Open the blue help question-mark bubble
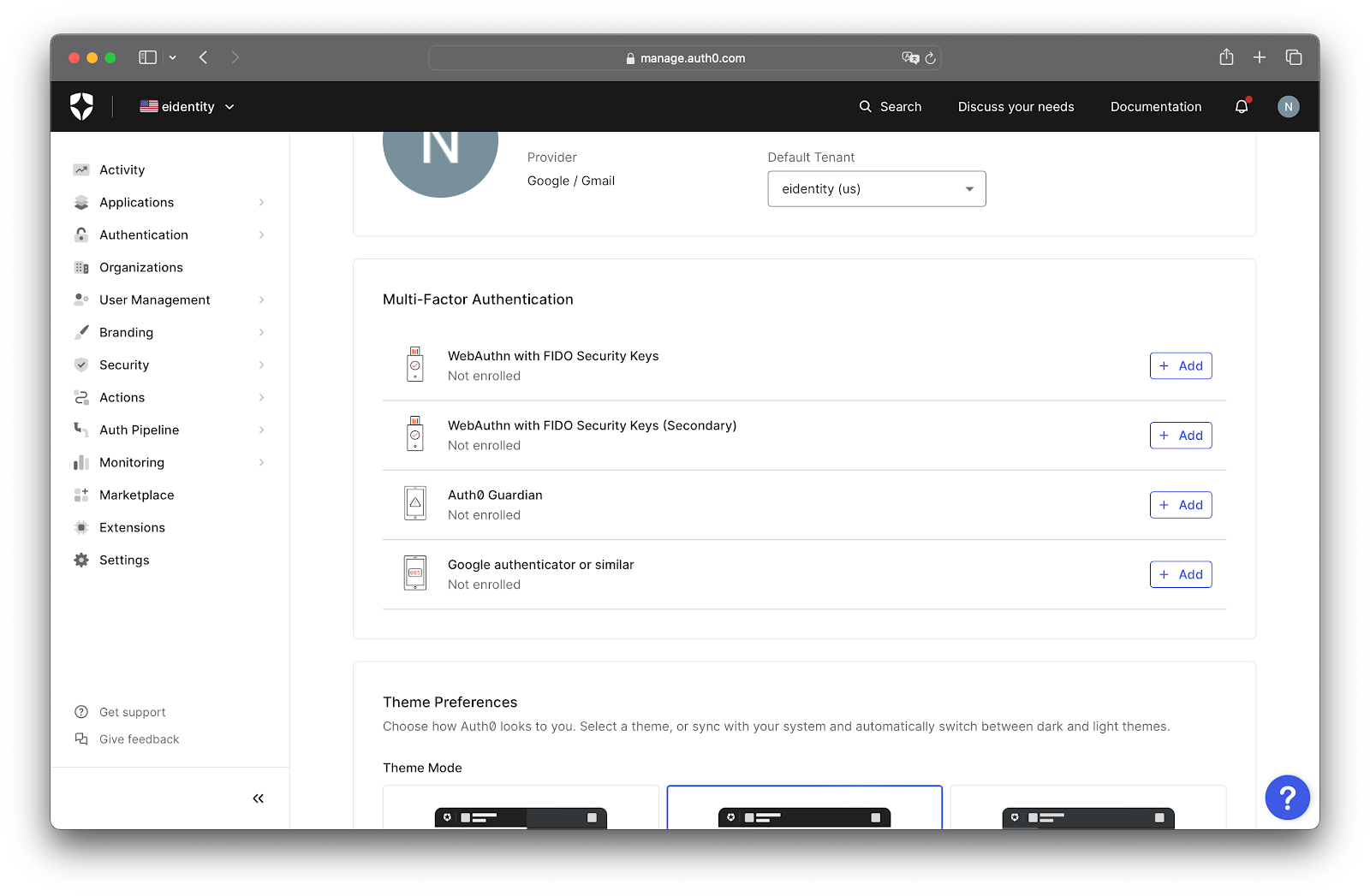Viewport: 1370px width, 896px height. pyautogui.click(x=1288, y=798)
